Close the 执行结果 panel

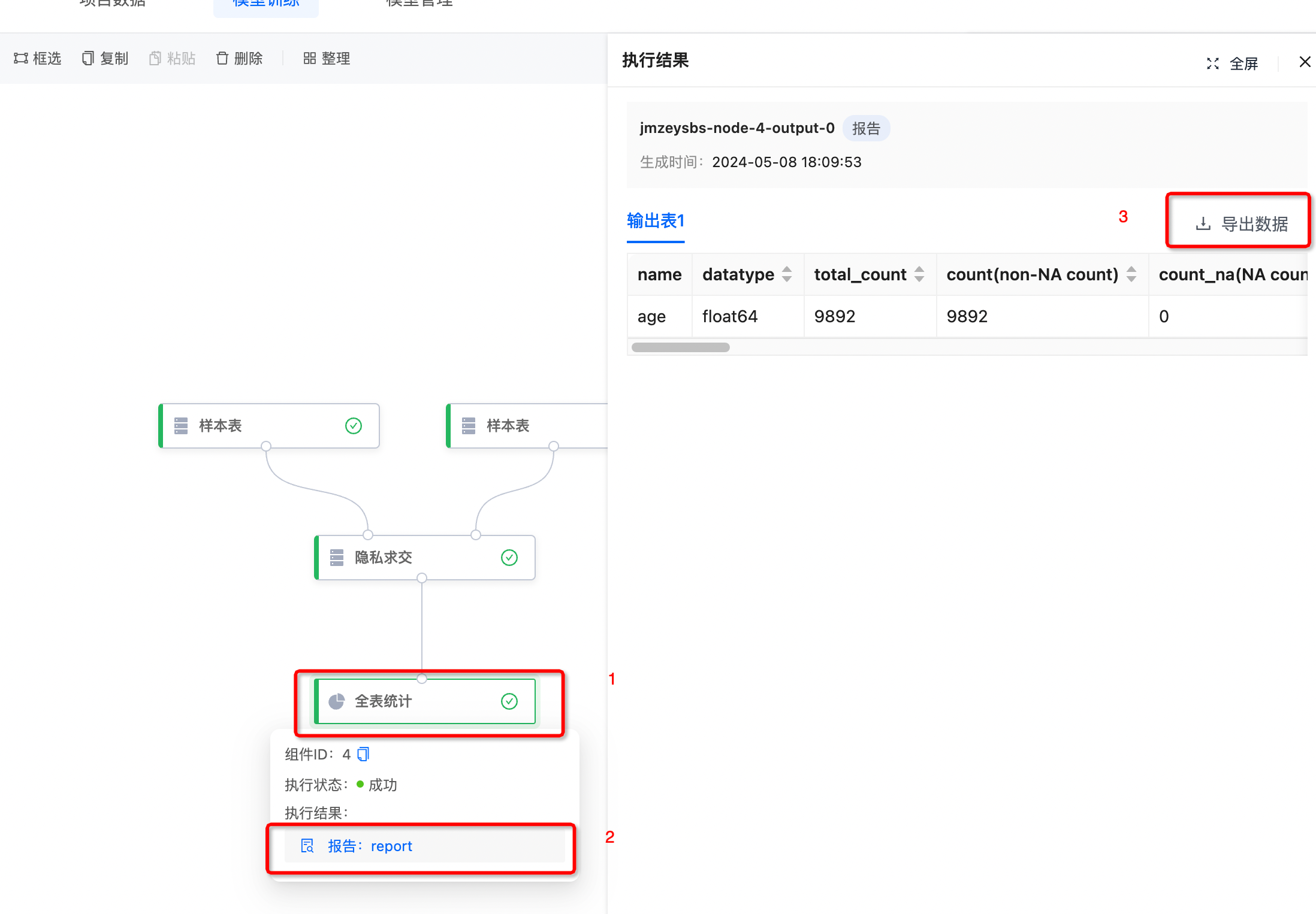[1305, 62]
